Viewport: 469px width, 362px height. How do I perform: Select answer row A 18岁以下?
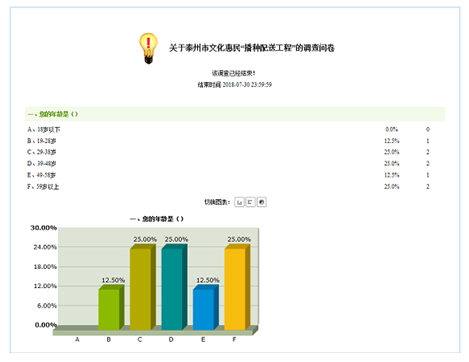point(235,129)
